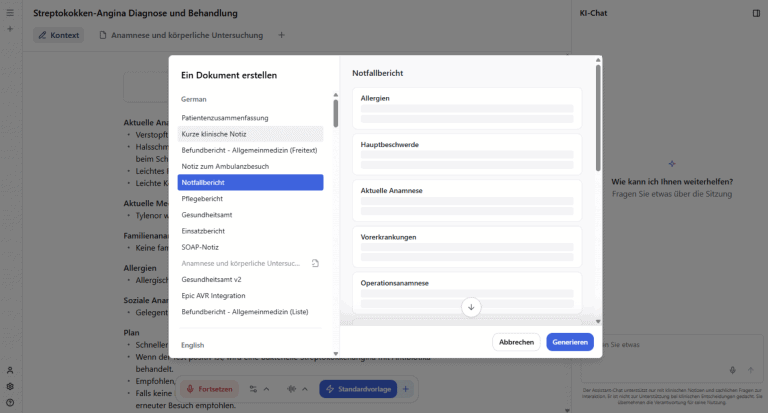Click the microphone icon in chat input
768x413 pixels.
pyautogui.click(x=733, y=370)
